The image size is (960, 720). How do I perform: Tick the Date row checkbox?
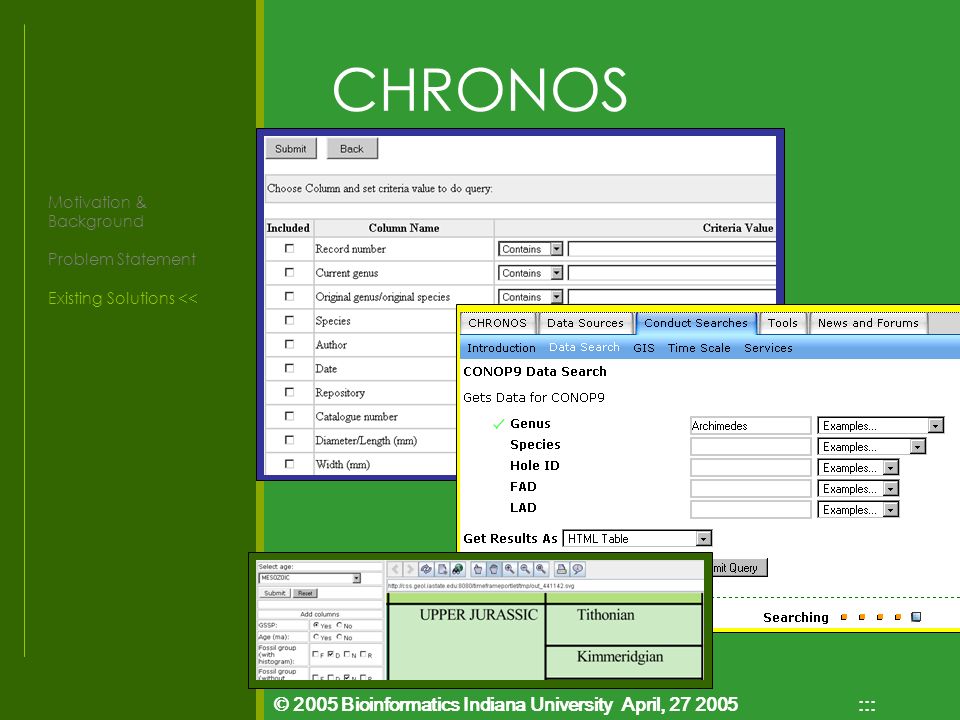click(x=290, y=368)
